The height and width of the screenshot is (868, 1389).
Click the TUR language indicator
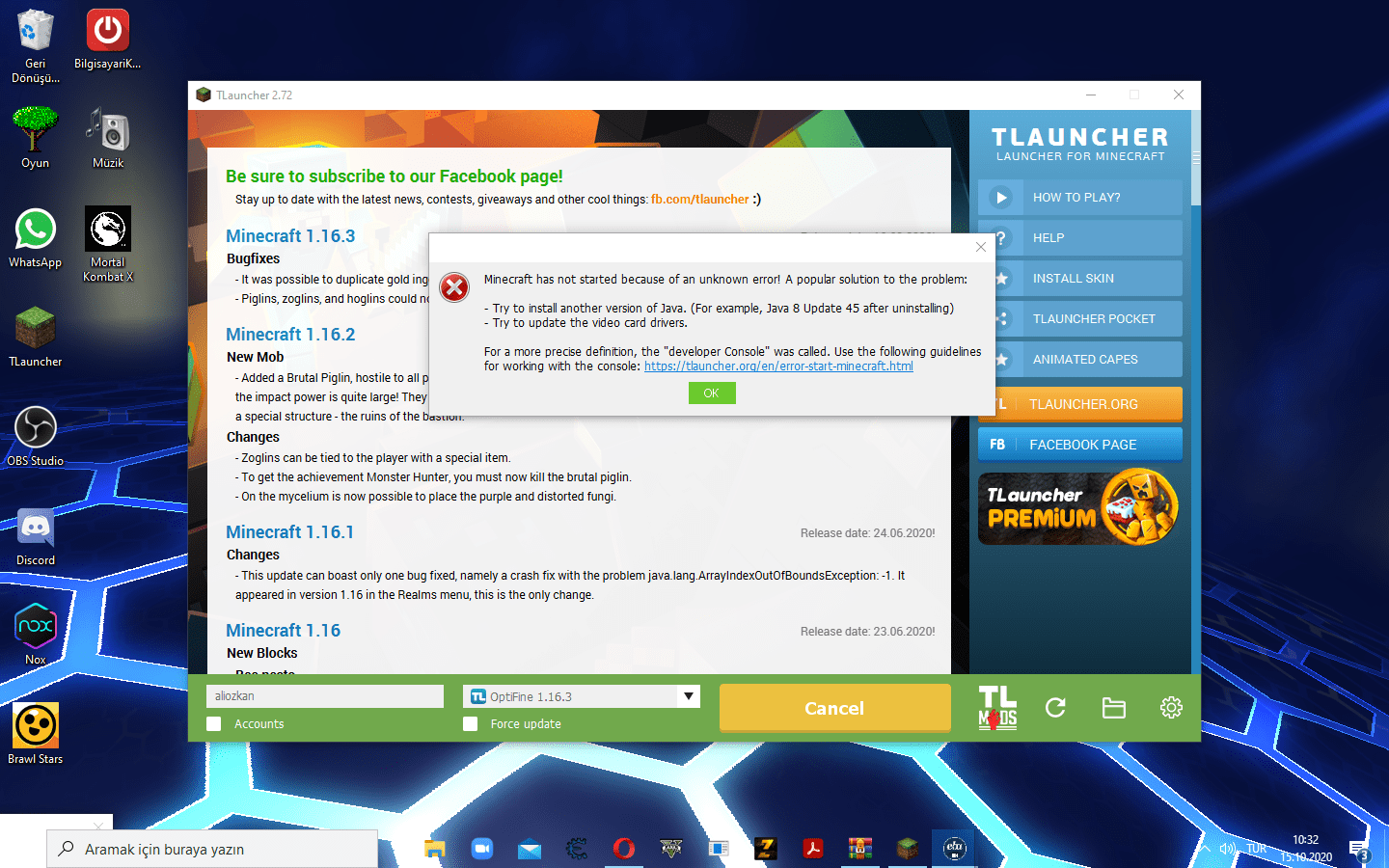[1257, 849]
